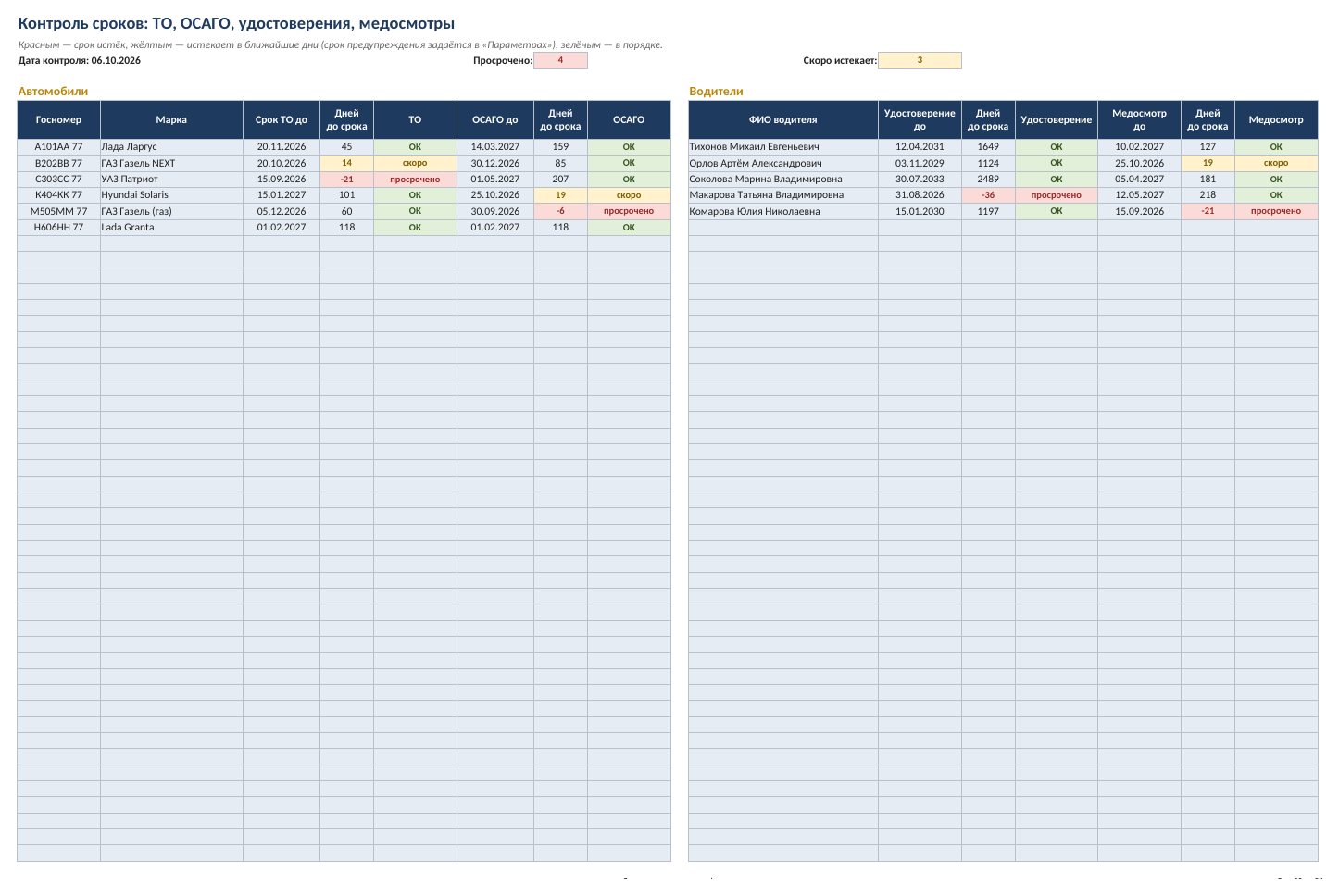This screenshot has height=896, width=1339.
Task: Click plate number "H606HH 77"
Action: point(58,228)
